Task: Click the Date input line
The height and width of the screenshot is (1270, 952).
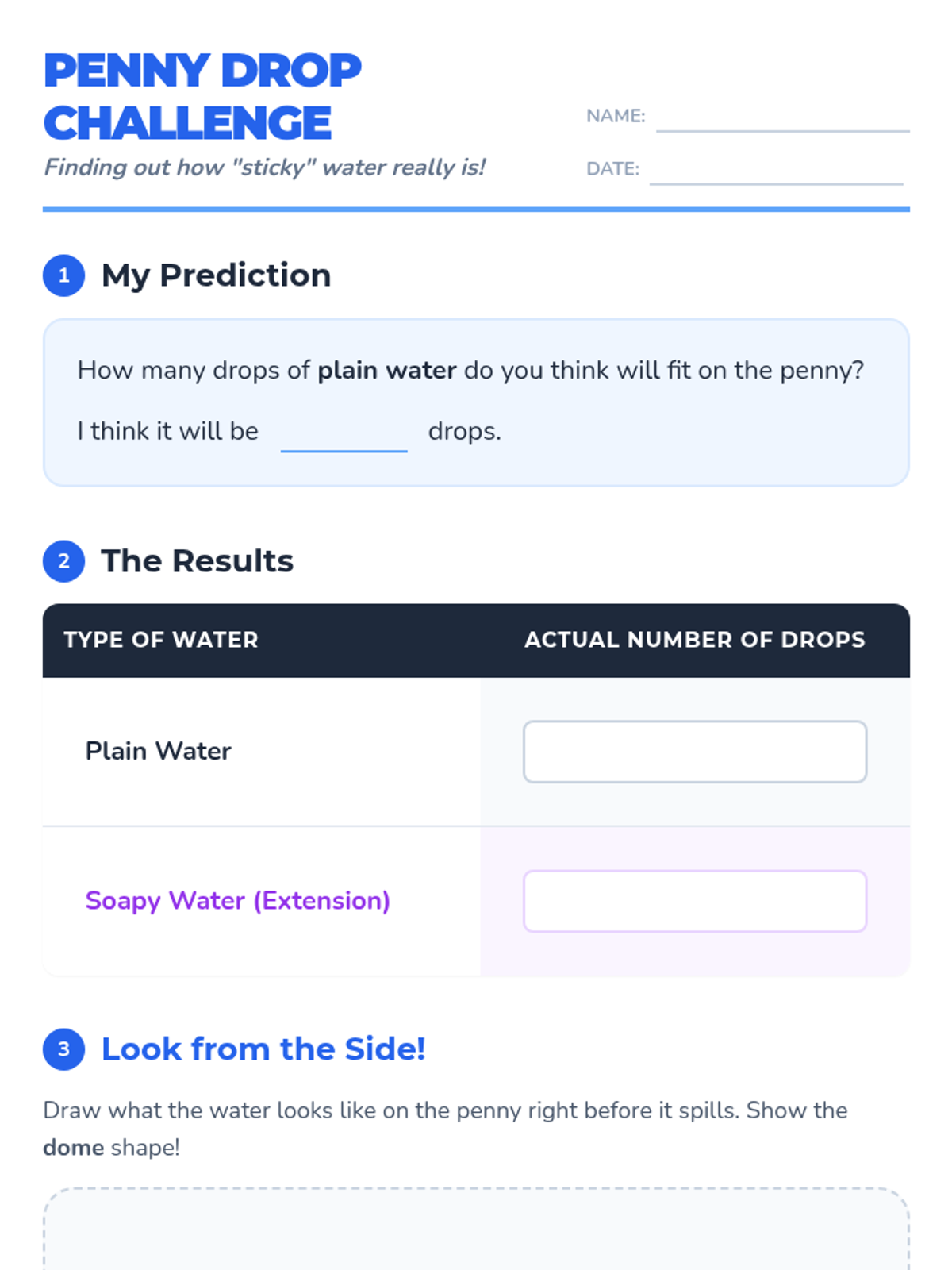Action: [776, 171]
